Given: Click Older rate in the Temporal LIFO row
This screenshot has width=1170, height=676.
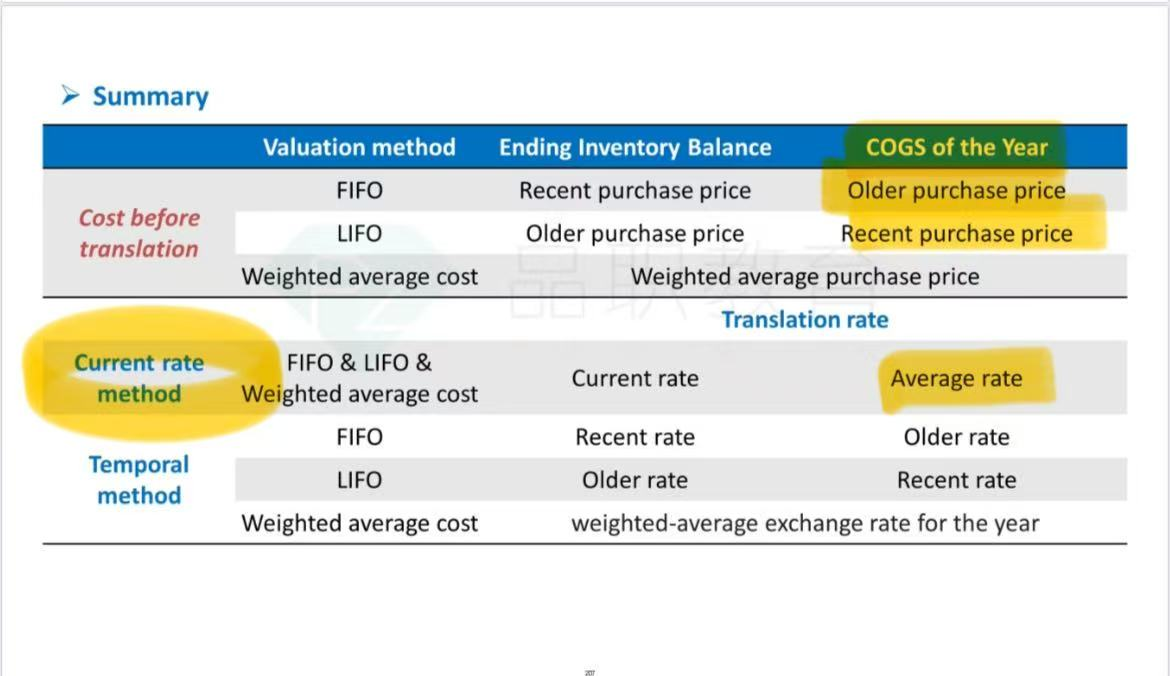Looking at the screenshot, I should 635,480.
